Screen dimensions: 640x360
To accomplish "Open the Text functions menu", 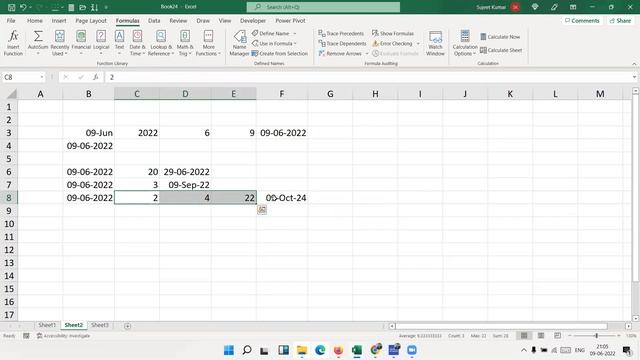I will [119, 42].
